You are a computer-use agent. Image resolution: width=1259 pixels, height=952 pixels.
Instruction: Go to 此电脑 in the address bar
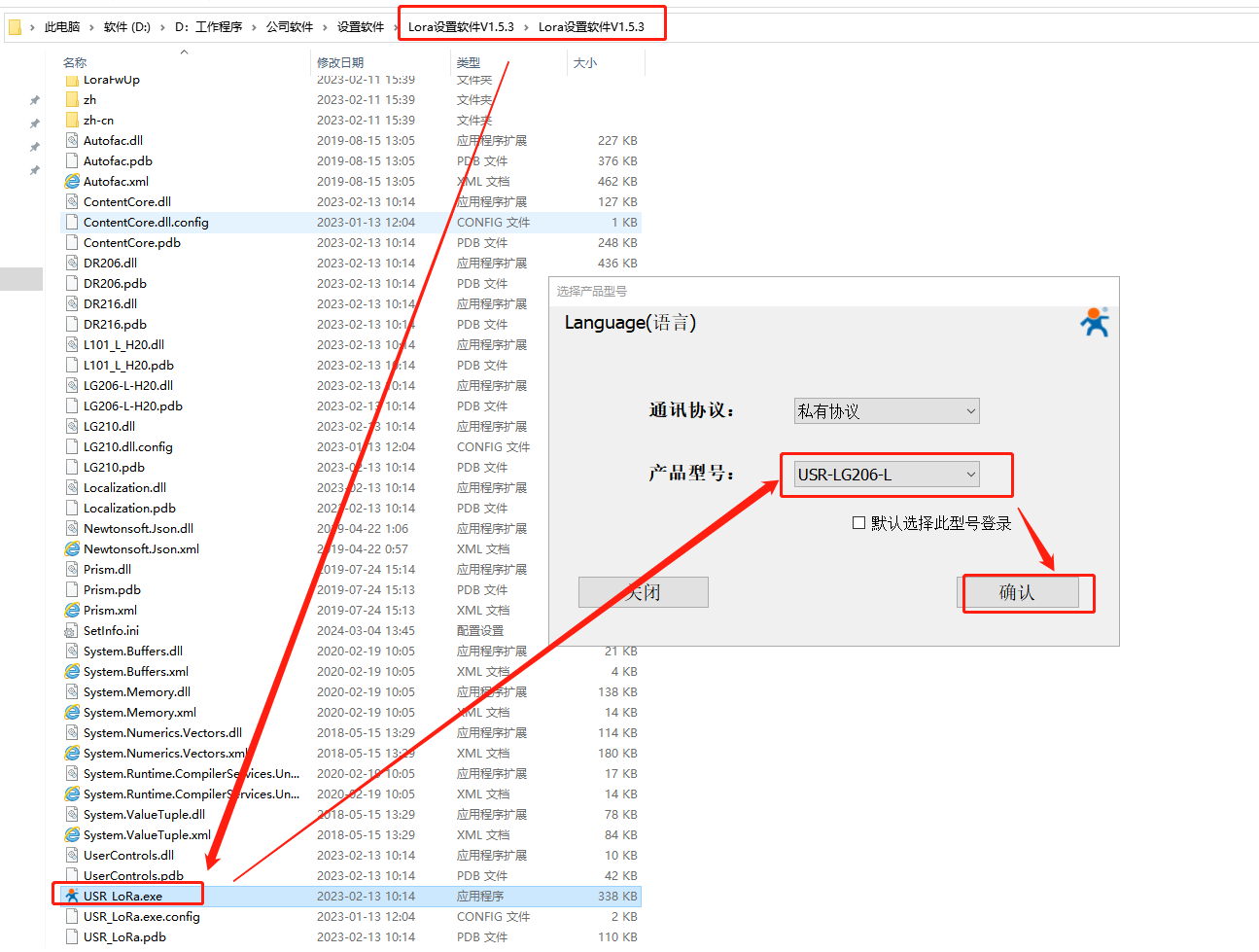coord(62,27)
